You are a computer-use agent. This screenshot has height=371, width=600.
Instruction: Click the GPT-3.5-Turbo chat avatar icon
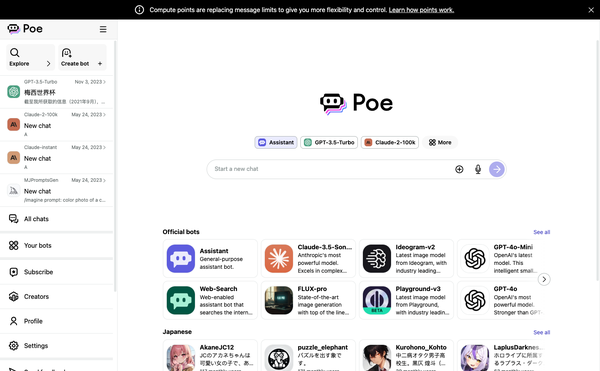coord(14,92)
